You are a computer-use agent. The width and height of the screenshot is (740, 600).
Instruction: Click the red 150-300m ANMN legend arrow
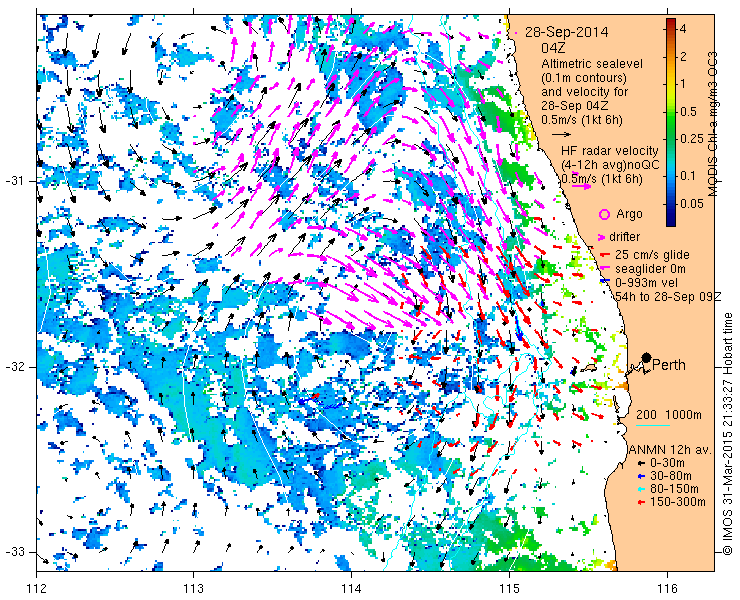(640, 502)
